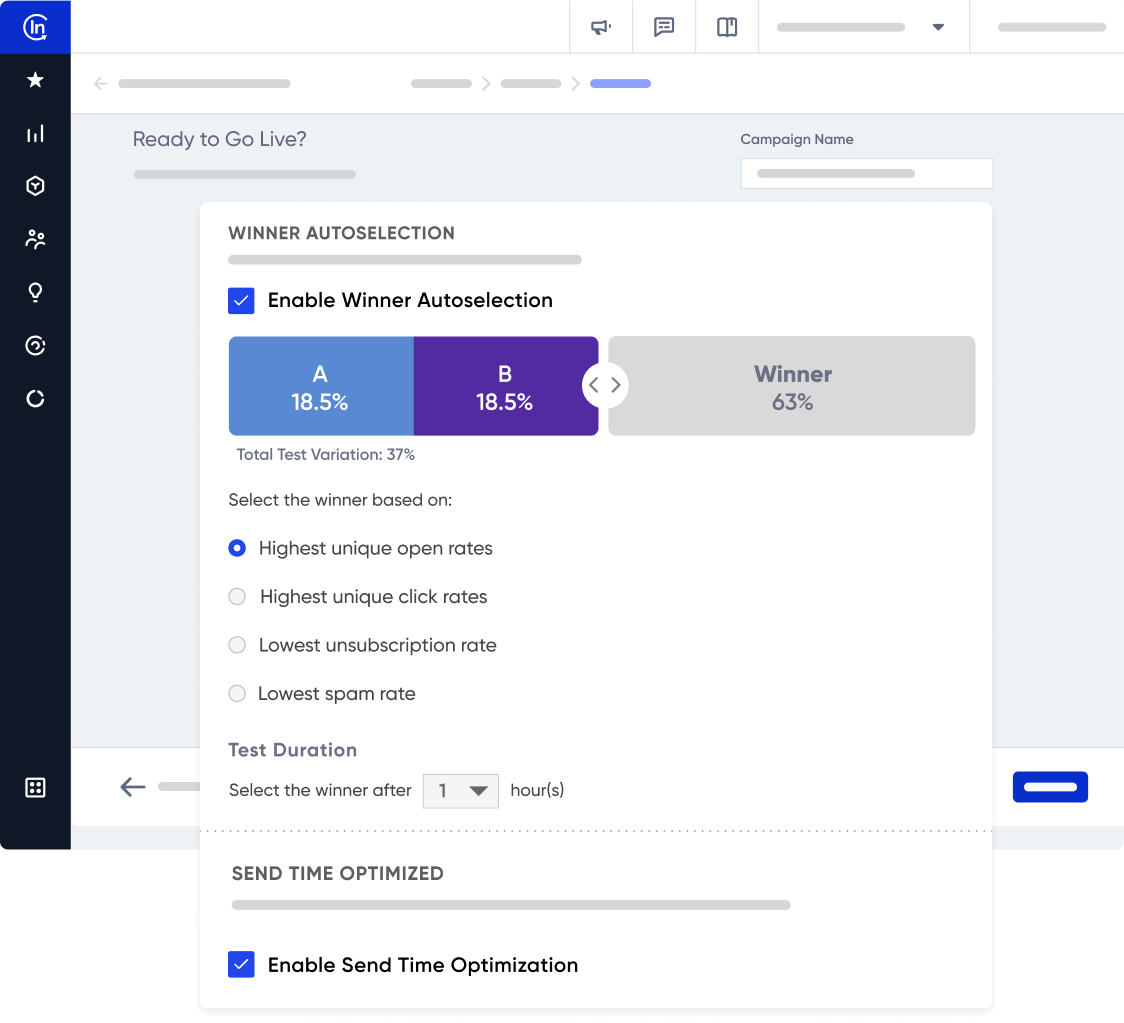Toggle Enable Send Time Optimization checkbox
This screenshot has height=1023, width=1124.
pyautogui.click(x=241, y=965)
